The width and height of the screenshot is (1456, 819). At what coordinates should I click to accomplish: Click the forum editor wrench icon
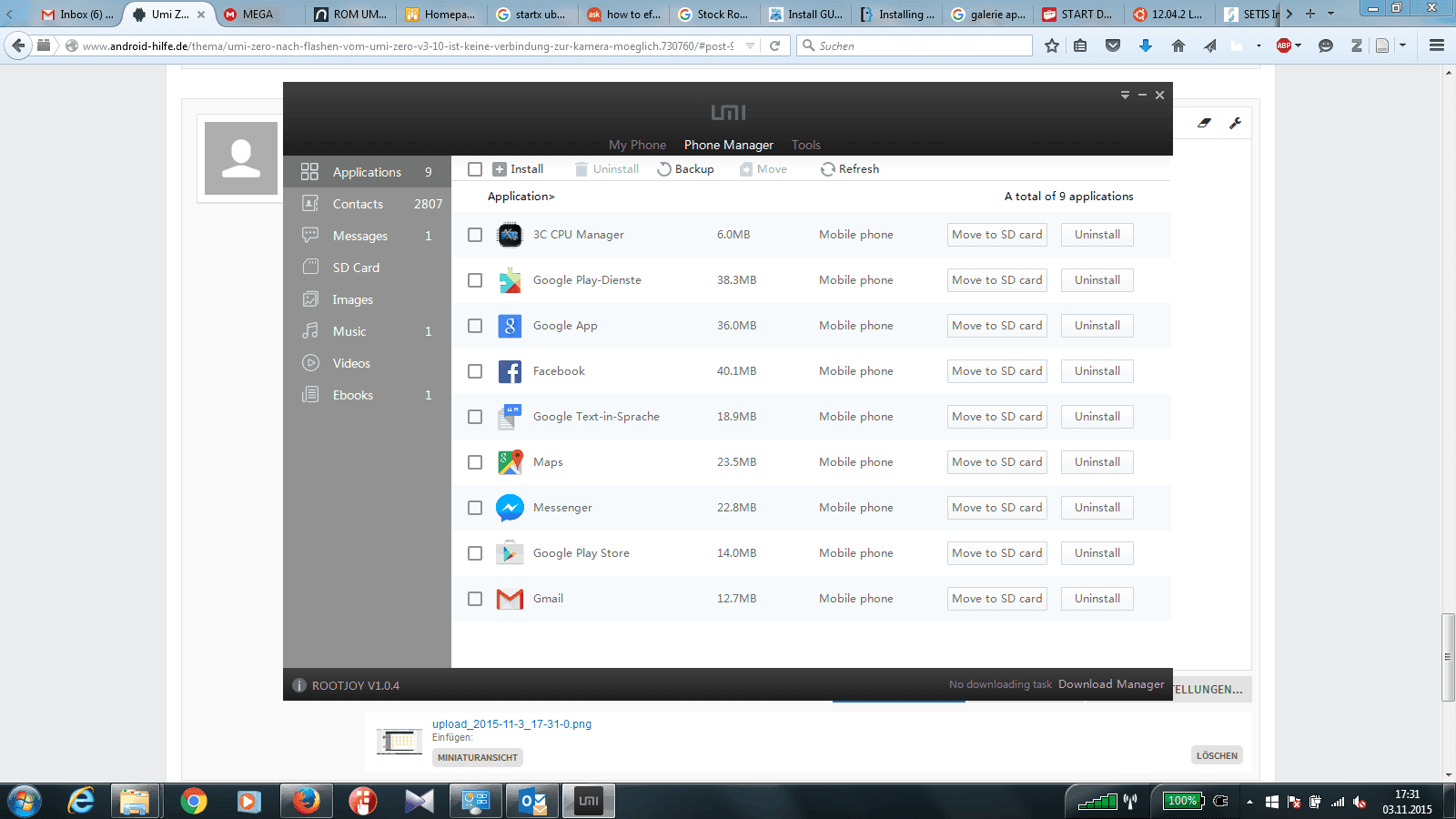pos(1235,123)
